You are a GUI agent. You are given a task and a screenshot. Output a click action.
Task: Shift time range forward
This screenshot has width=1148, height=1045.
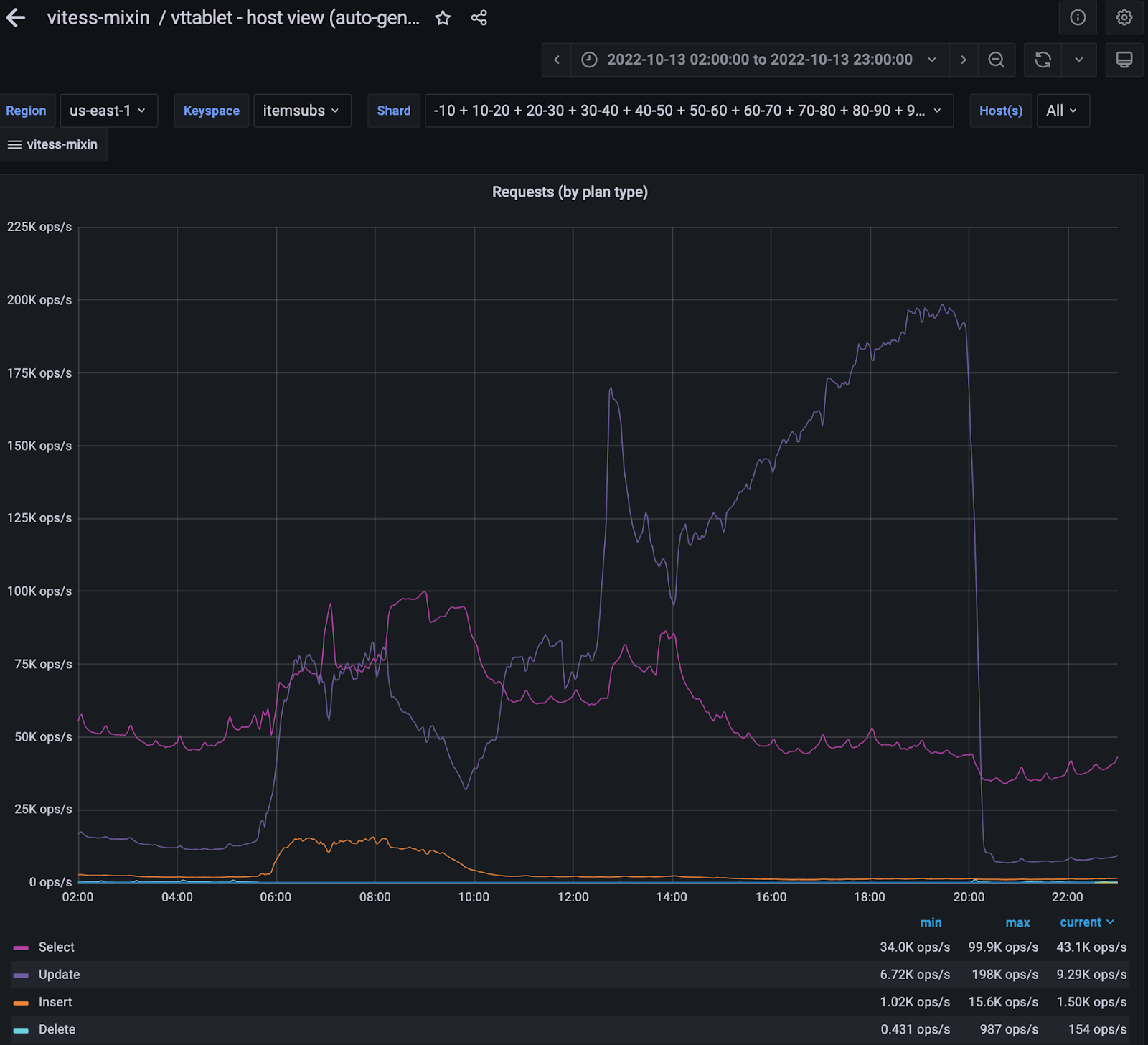point(963,60)
